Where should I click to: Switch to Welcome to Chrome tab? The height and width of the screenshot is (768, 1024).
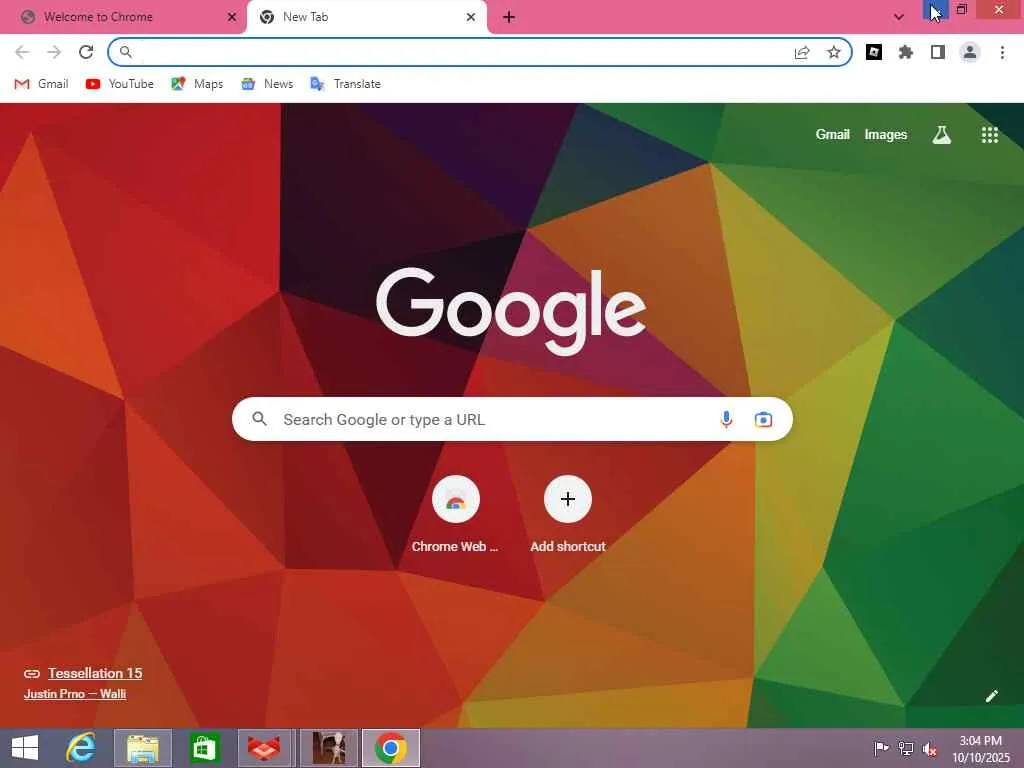click(123, 17)
